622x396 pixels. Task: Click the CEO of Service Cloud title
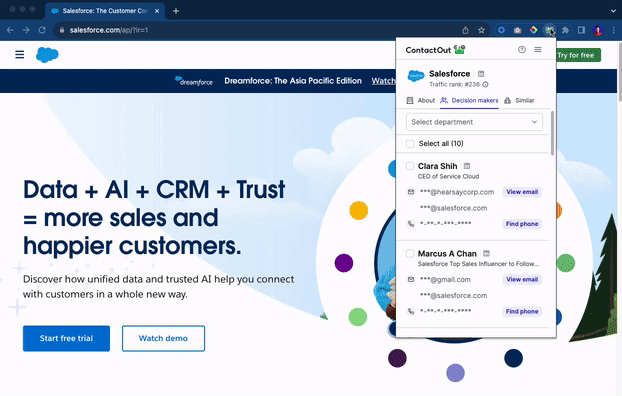(448, 177)
